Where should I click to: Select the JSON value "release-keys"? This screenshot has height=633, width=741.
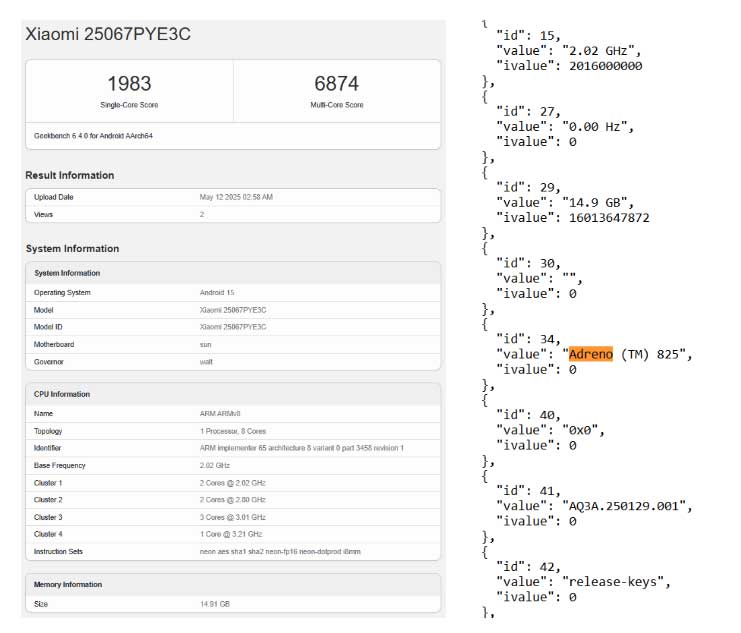coord(613,582)
